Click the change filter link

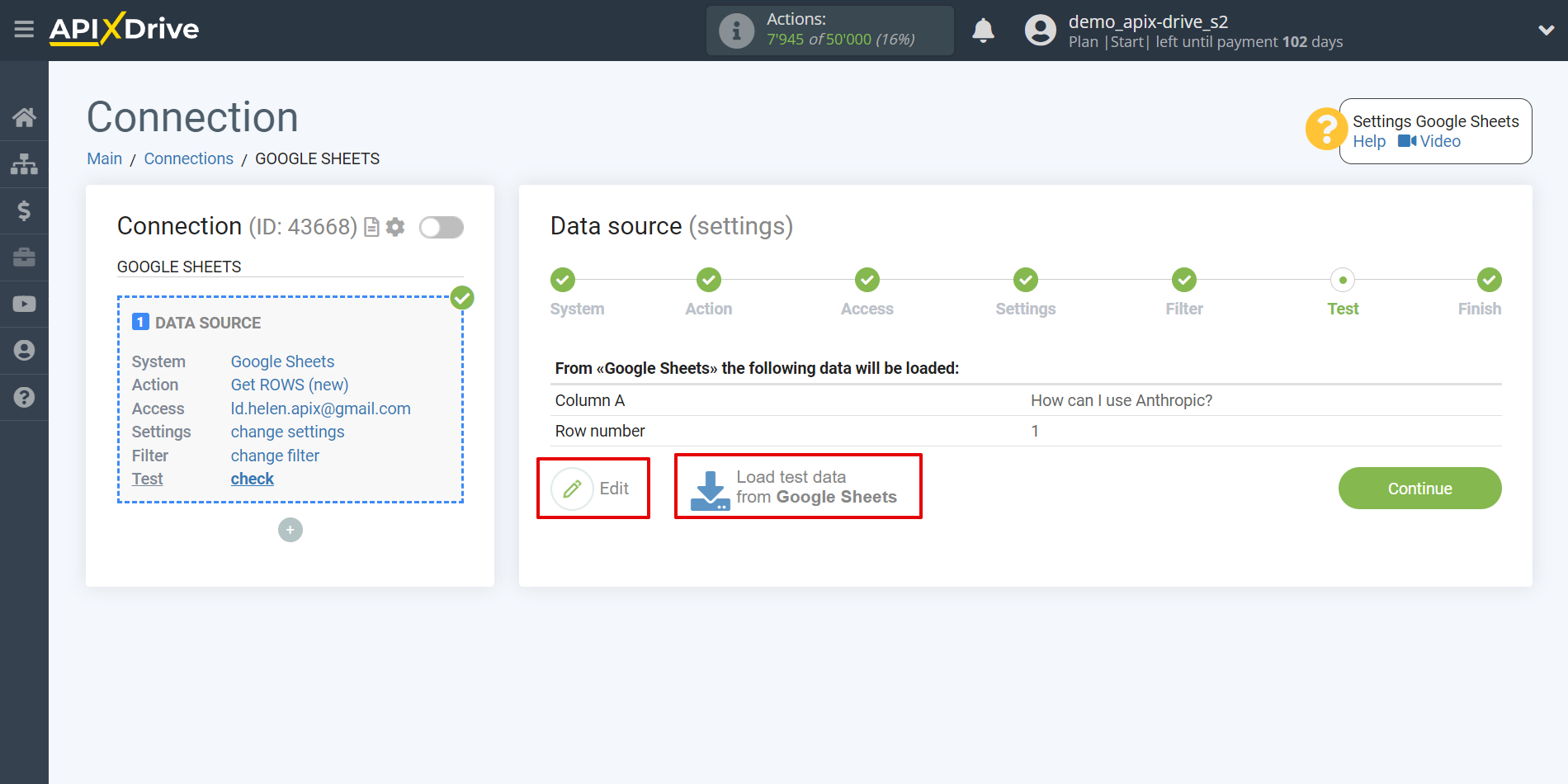coord(275,456)
